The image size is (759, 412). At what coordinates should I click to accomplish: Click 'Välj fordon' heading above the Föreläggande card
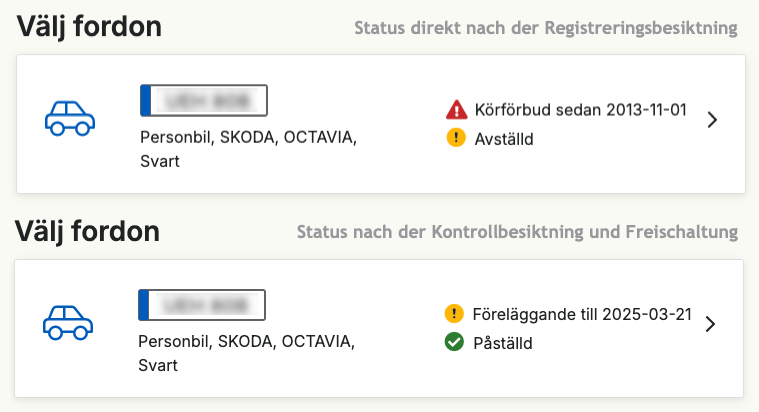coord(87,232)
